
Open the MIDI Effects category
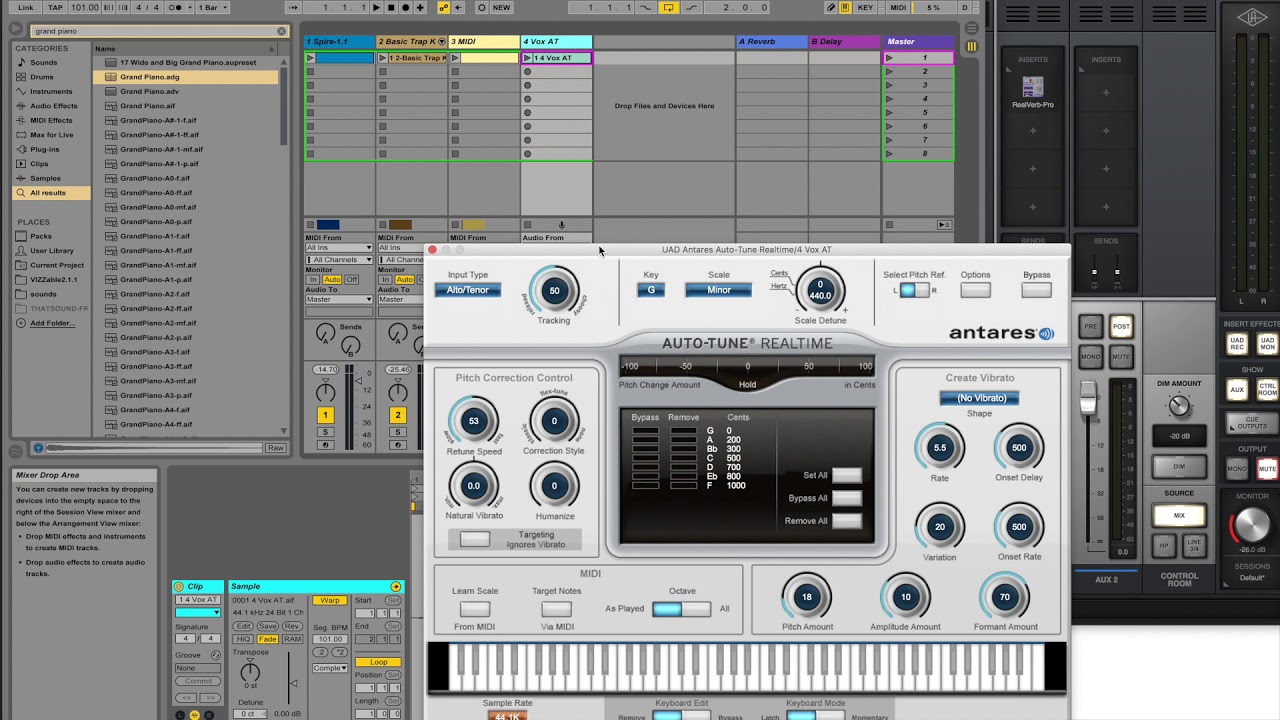click(x=51, y=120)
